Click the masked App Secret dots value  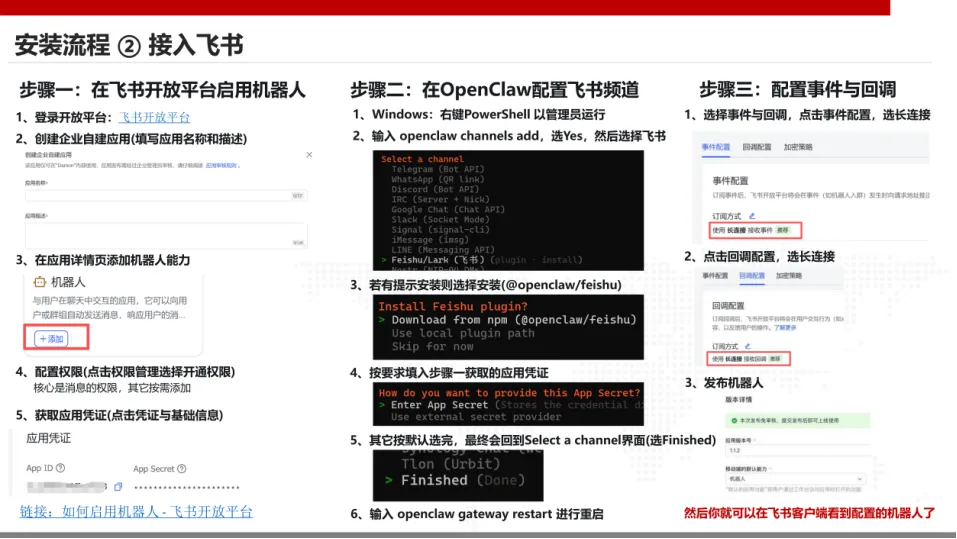pos(187,487)
